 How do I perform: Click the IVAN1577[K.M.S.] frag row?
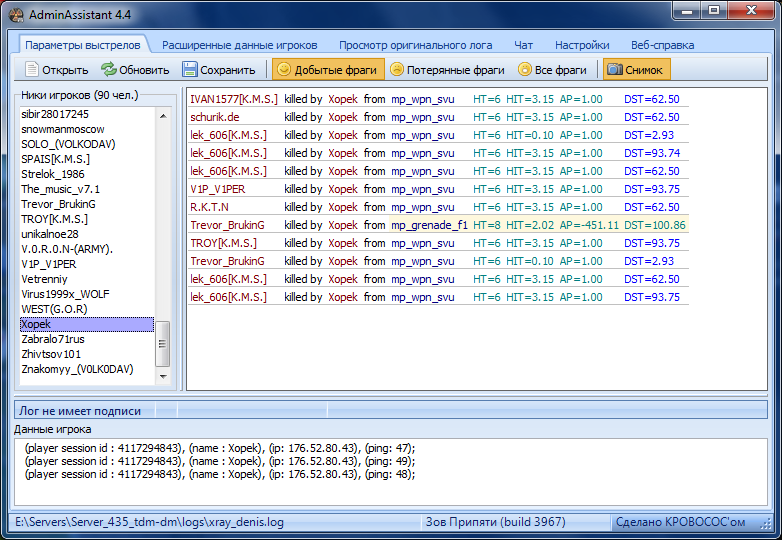tap(438, 99)
